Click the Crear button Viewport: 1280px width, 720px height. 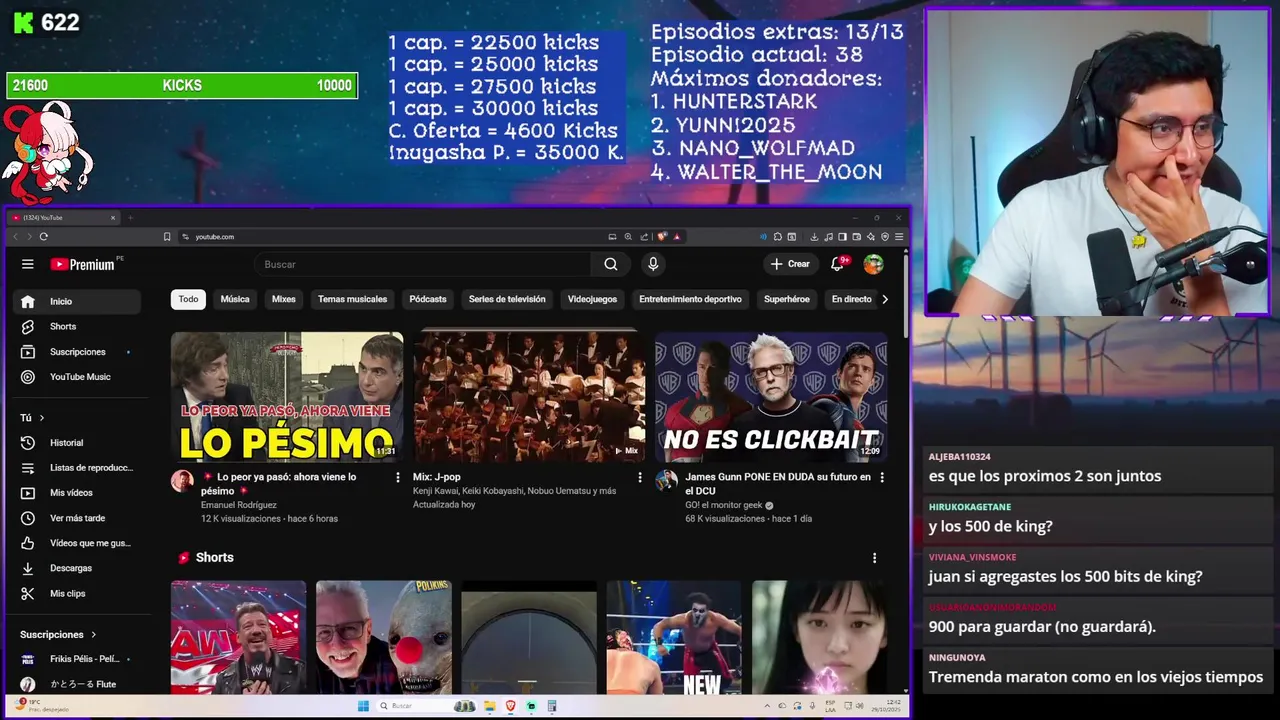tap(790, 264)
